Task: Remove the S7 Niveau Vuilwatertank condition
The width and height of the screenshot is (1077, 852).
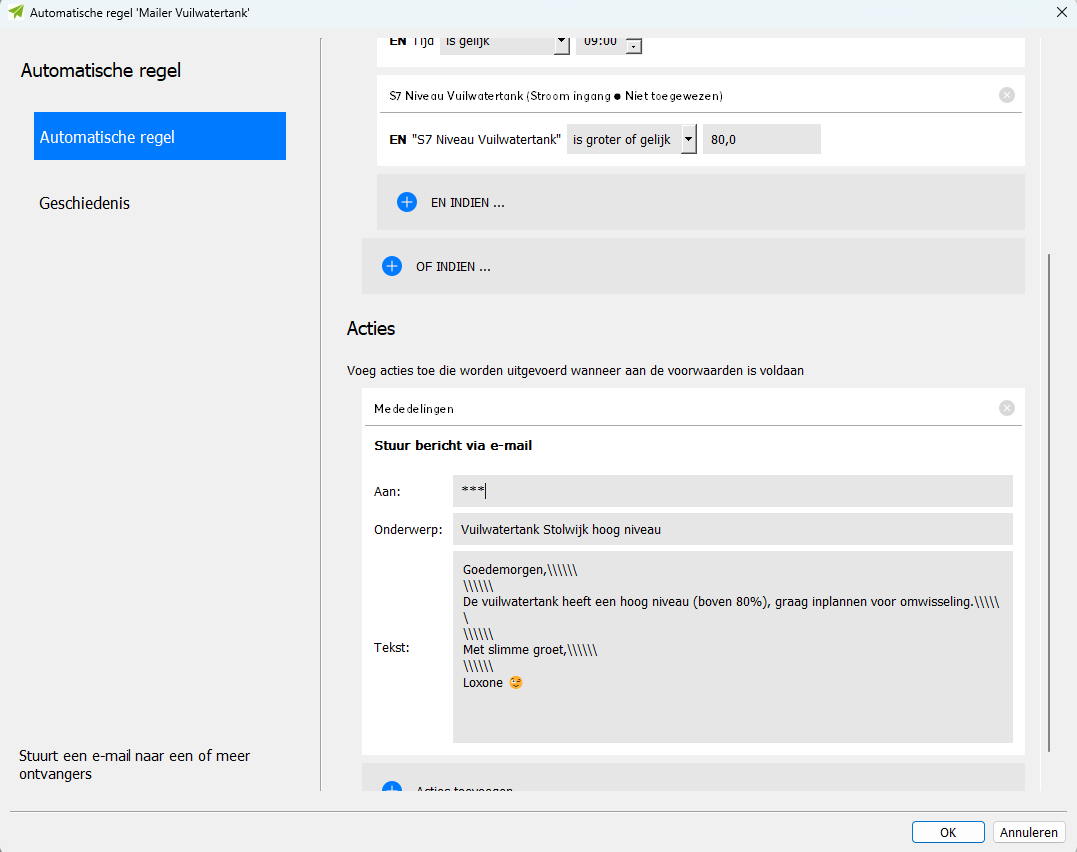Action: 1006,95
